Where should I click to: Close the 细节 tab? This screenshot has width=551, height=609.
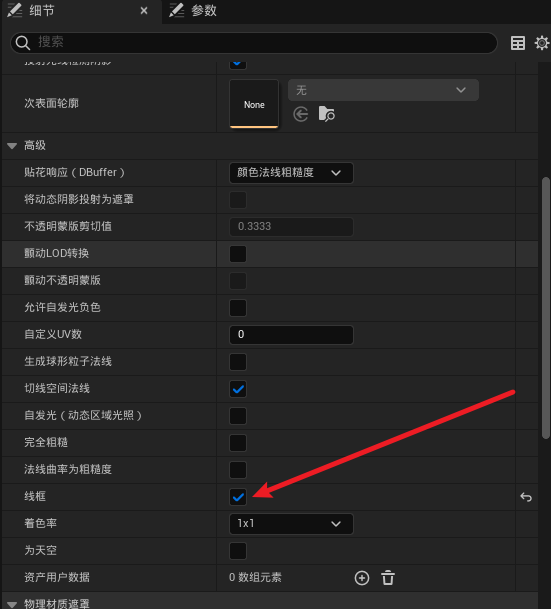tap(144, 11)
